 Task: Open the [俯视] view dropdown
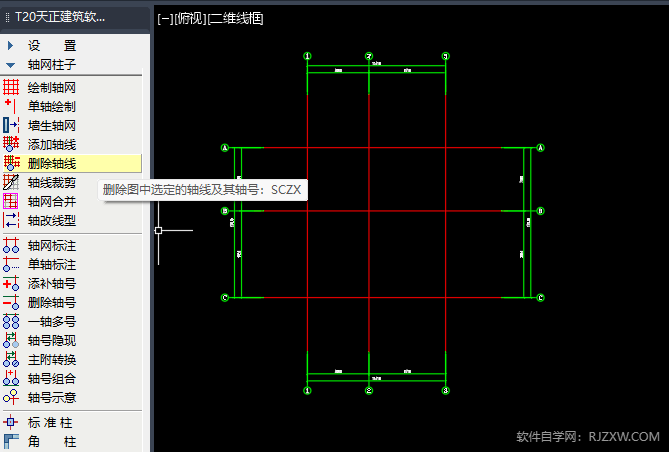[190, 19]
